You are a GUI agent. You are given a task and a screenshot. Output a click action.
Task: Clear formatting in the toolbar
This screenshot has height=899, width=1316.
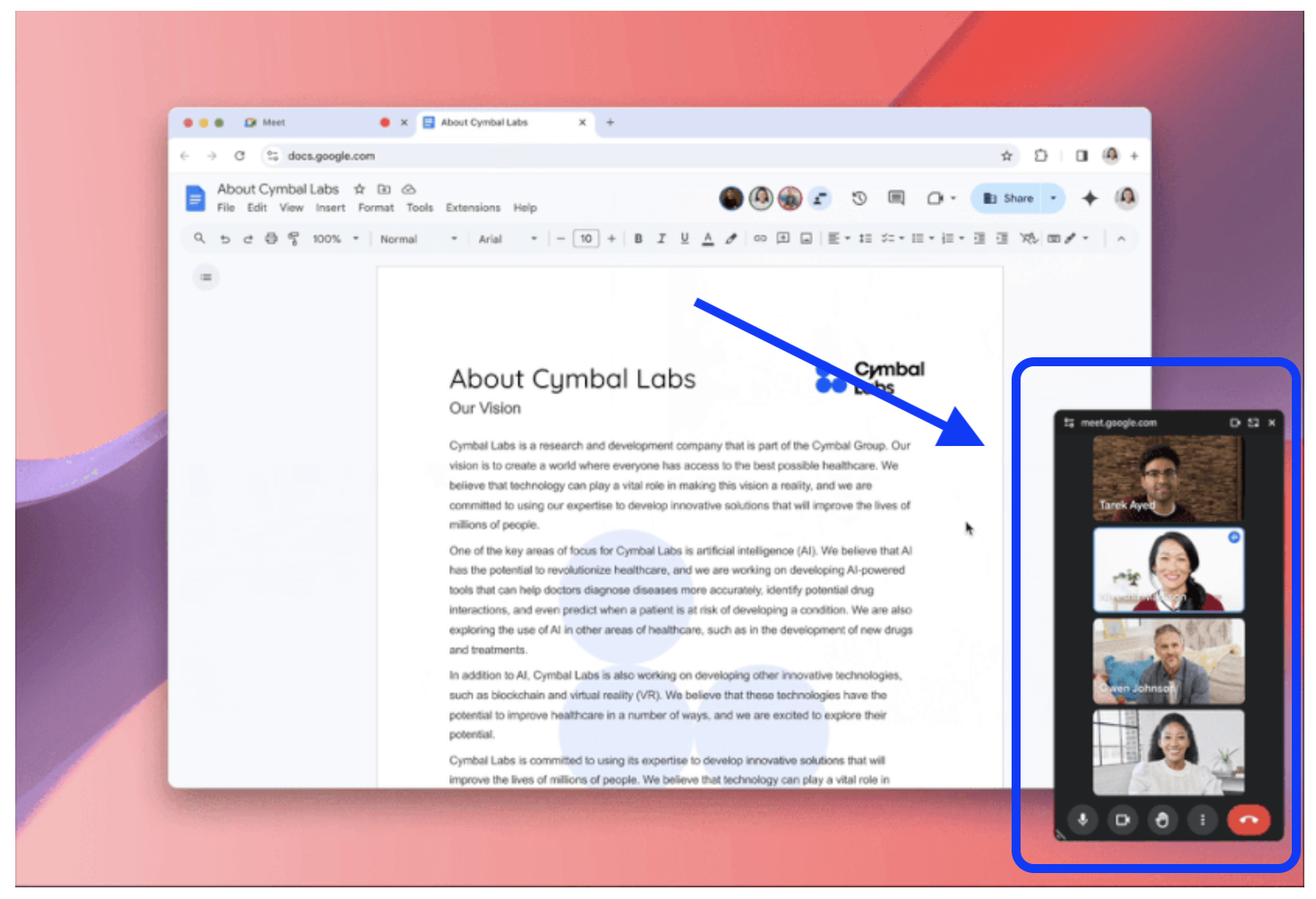pos(1029,238)
